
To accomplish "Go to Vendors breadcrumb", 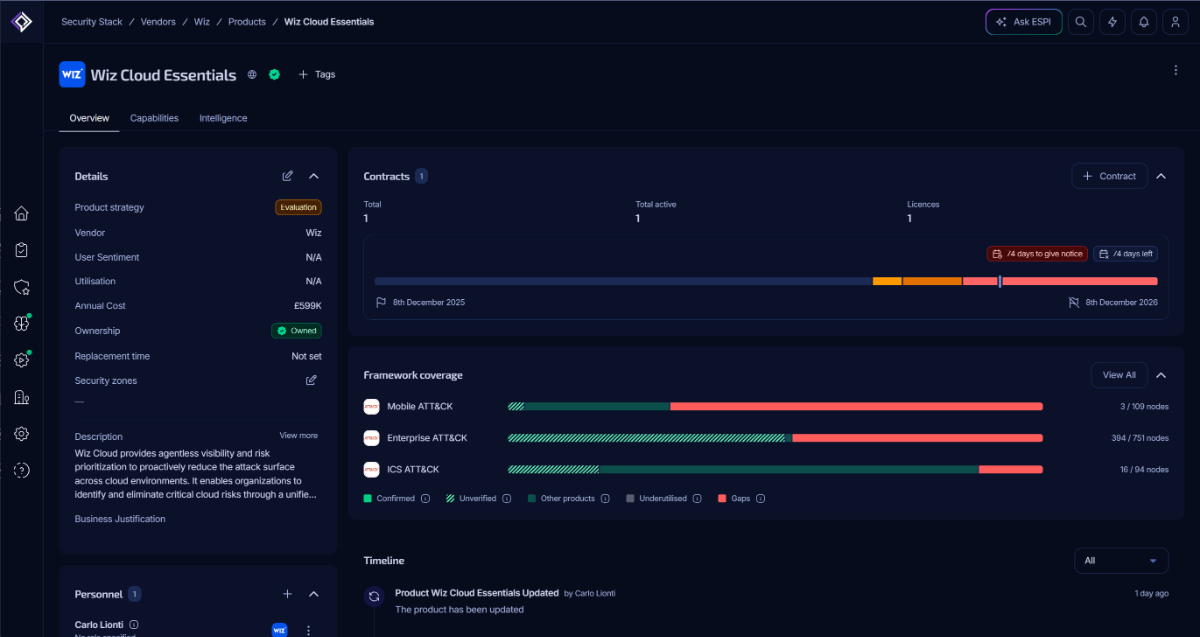I will (x=158, y=22).
